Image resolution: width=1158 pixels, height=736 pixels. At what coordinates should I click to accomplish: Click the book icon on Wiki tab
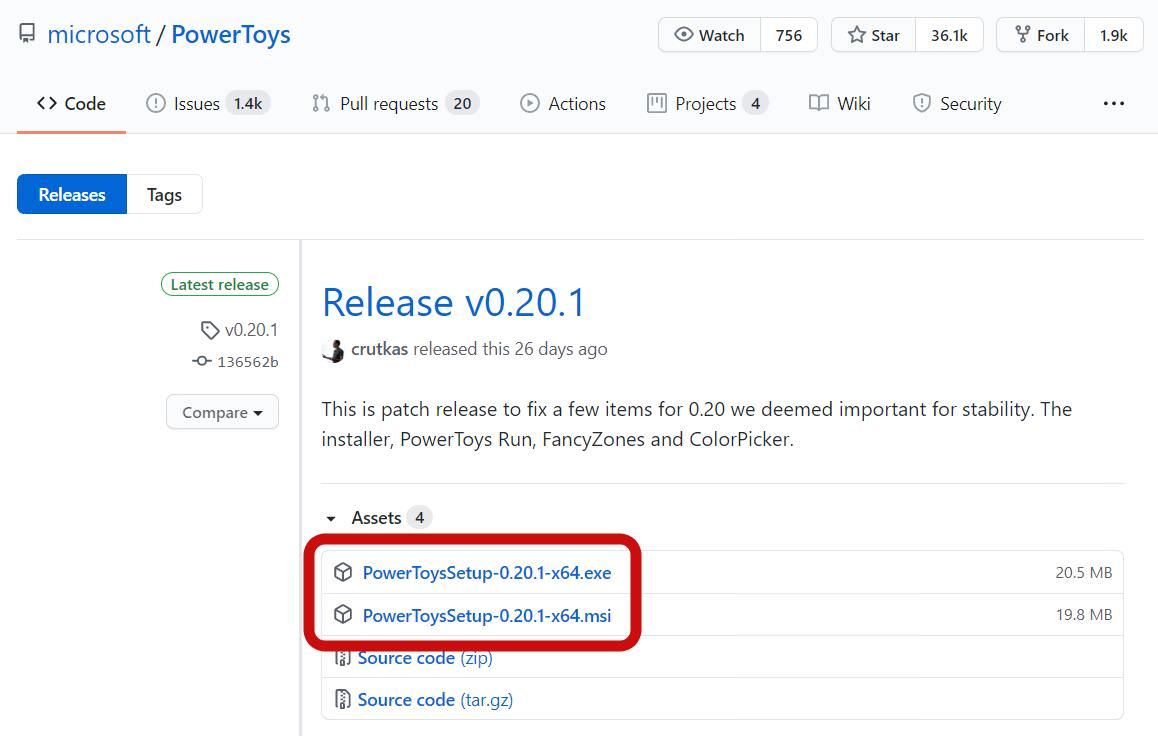818,103
